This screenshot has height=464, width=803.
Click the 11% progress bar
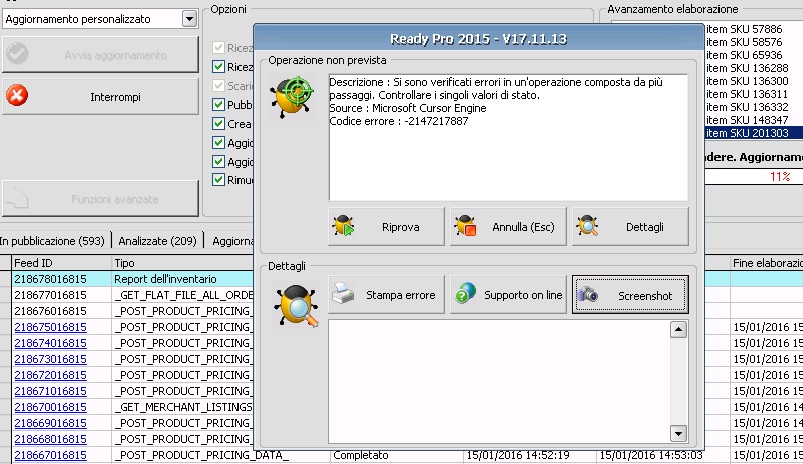click(754, 177)
